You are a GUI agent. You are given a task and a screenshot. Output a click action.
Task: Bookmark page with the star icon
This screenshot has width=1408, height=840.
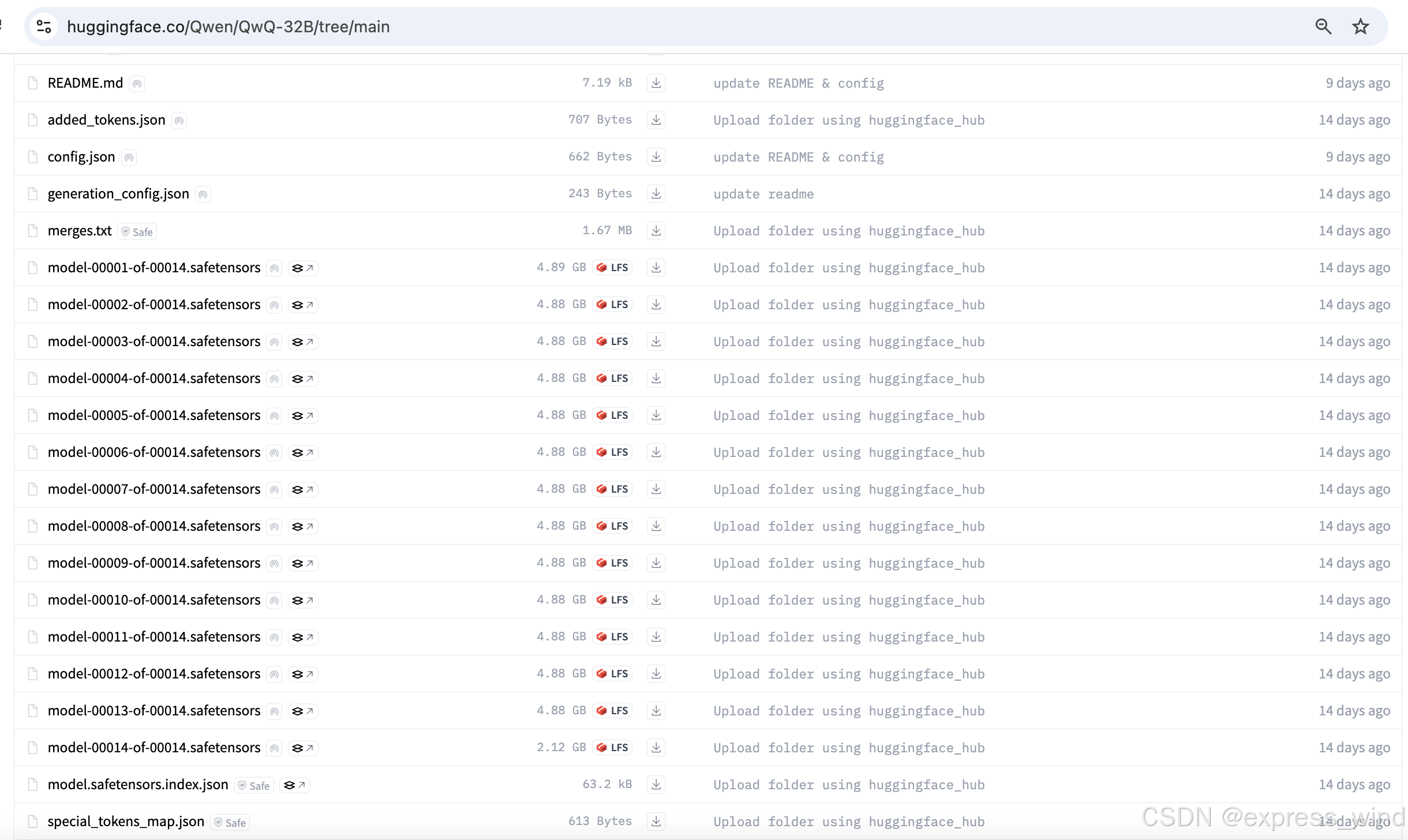coord(1360,27)
